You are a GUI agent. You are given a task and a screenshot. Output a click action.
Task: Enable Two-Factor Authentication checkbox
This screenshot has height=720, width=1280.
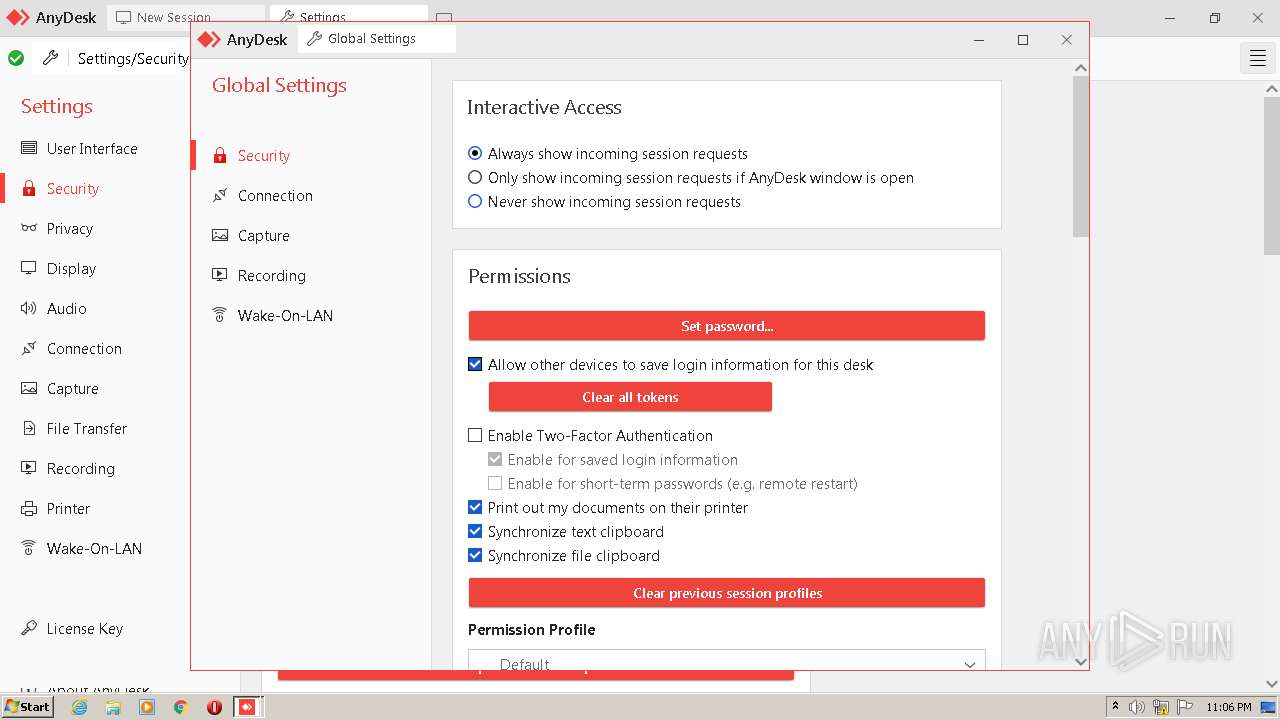pyautogui.click(x=475, y=435)
